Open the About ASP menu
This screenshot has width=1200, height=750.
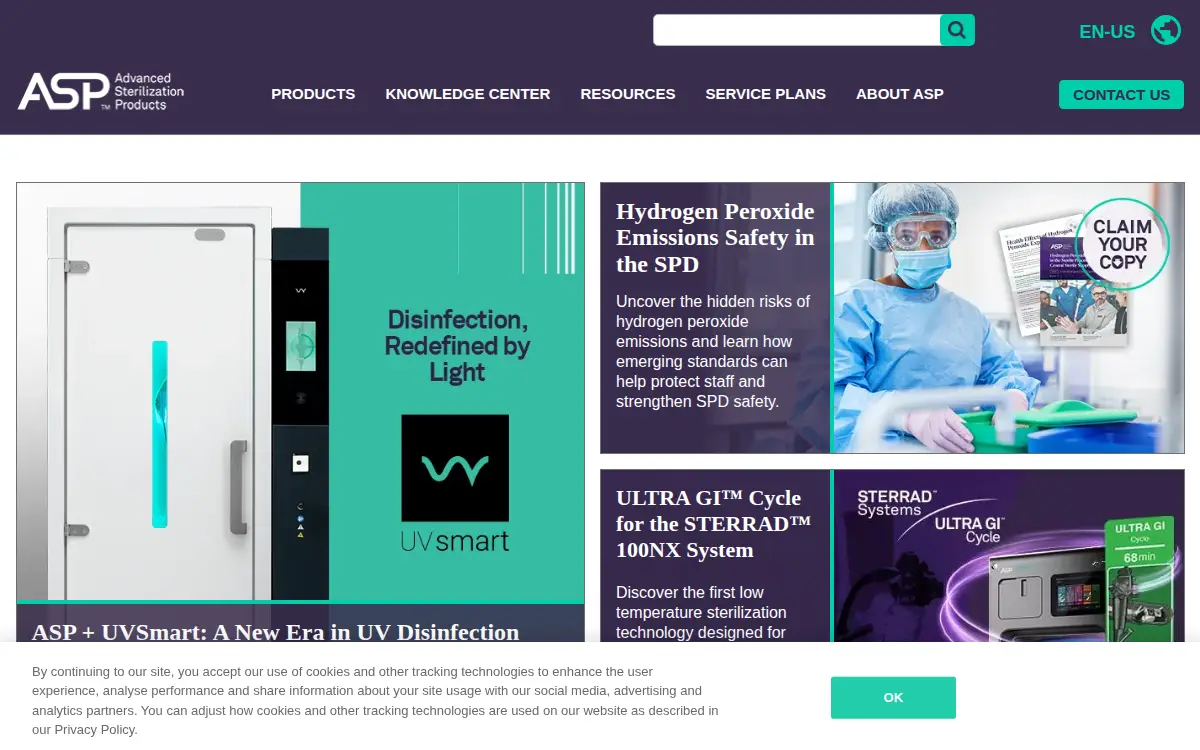click(900, 94)
